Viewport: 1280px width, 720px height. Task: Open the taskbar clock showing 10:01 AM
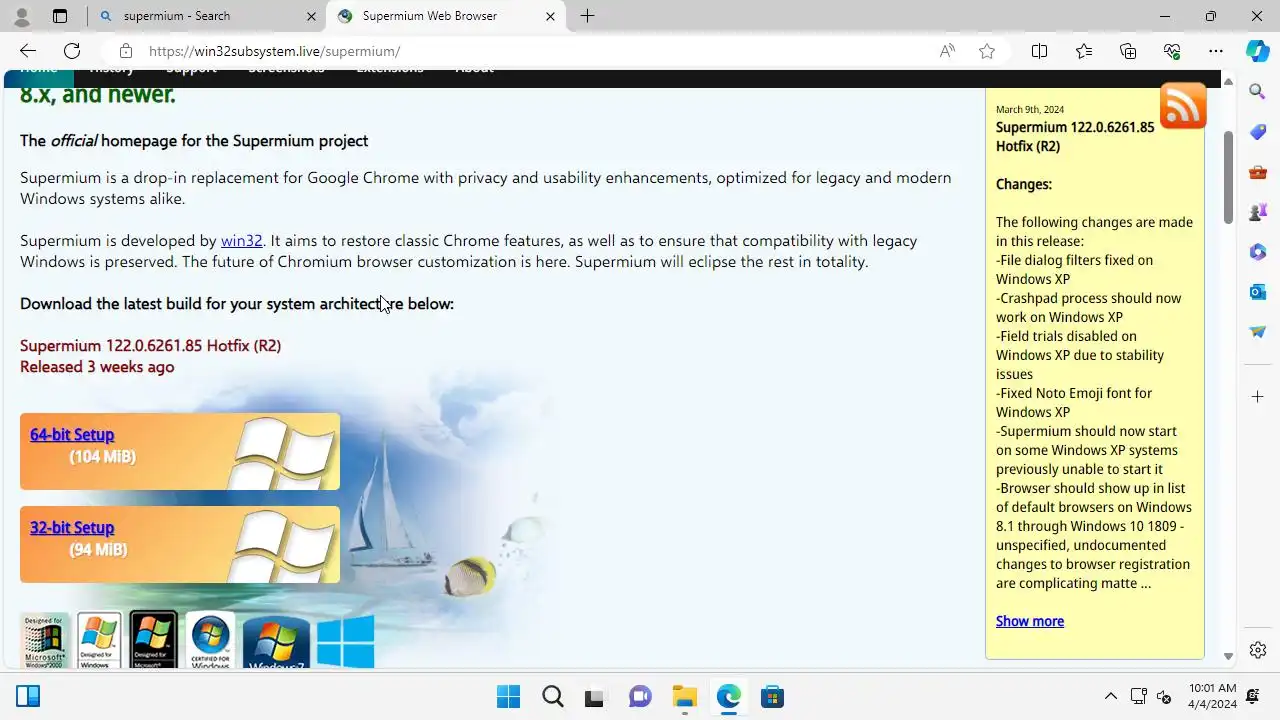click(1212, 696)
